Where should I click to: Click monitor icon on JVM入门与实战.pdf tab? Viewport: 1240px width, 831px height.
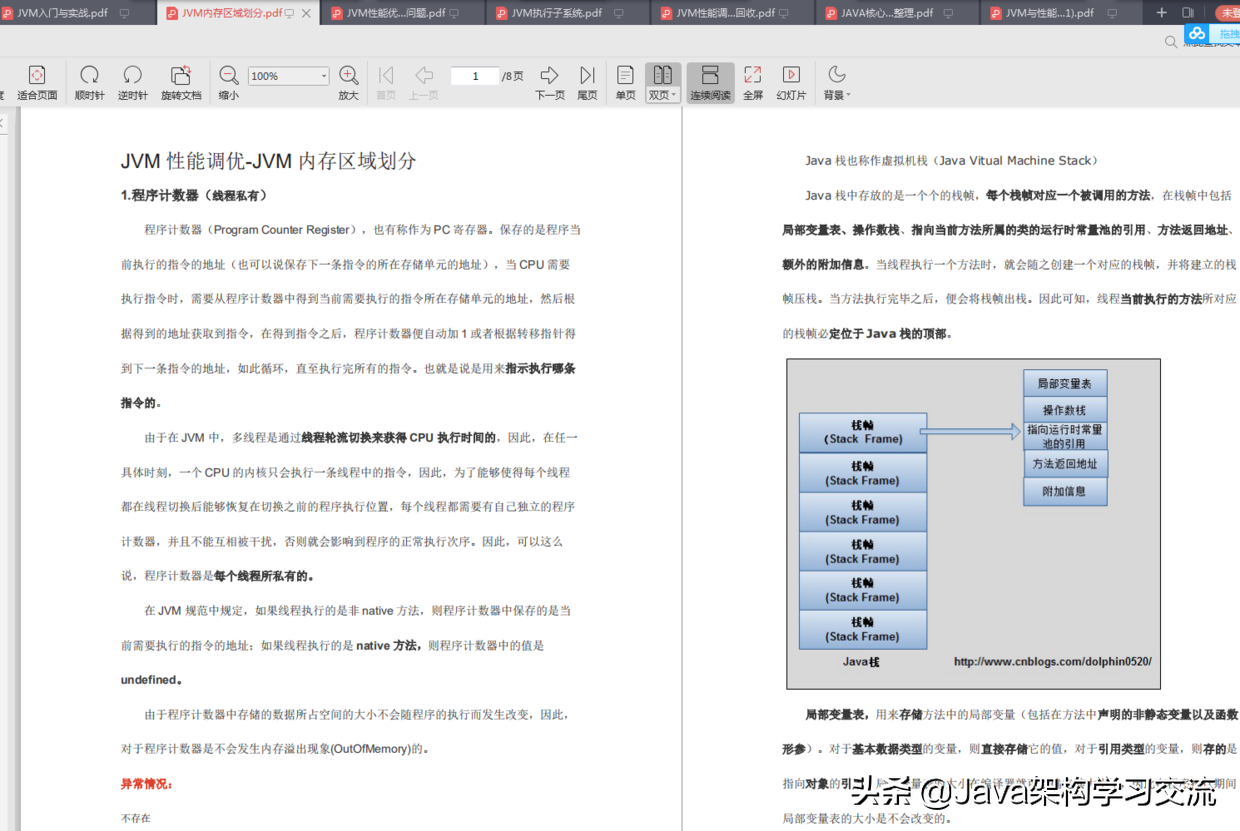click(x=125, y=13)
